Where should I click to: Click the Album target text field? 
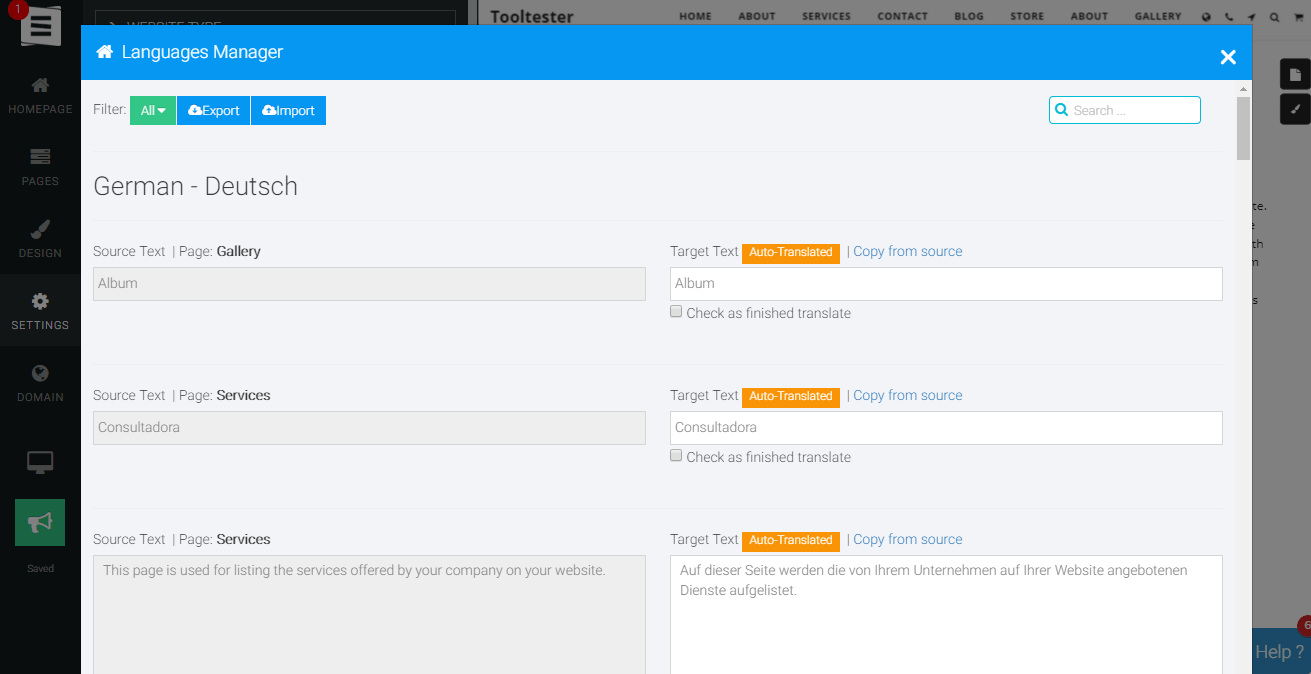coord(946,284)
